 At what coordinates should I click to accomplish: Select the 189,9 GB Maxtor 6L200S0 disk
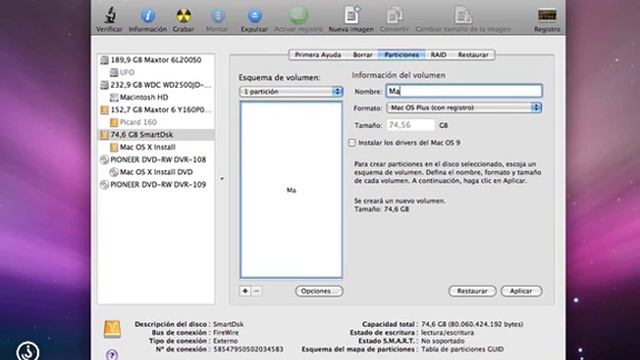click(156, 60)
